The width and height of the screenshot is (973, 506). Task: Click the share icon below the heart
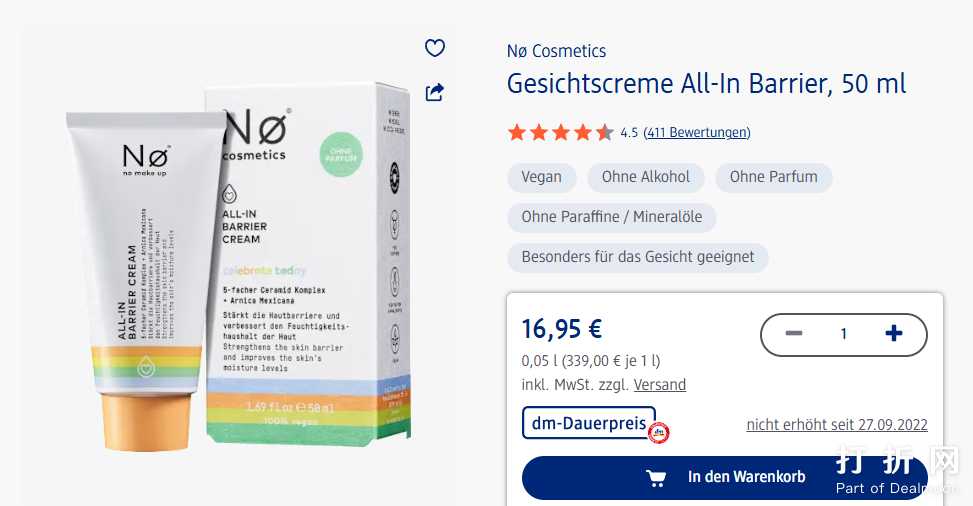(434, 92)
